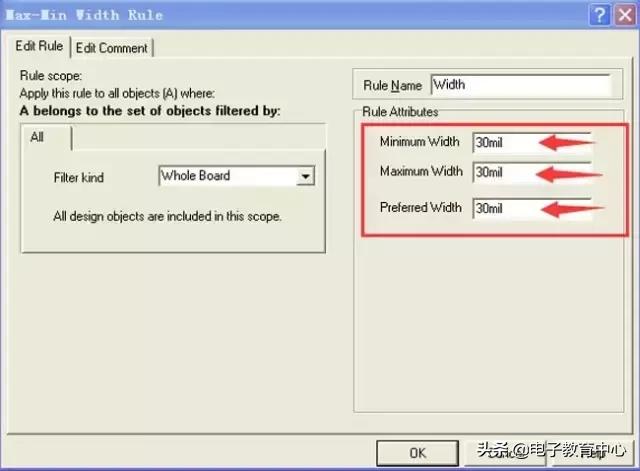Click the Rule Name label
Image resolution: width=640 pixels, height=471 pixels.
pos(393,86)
